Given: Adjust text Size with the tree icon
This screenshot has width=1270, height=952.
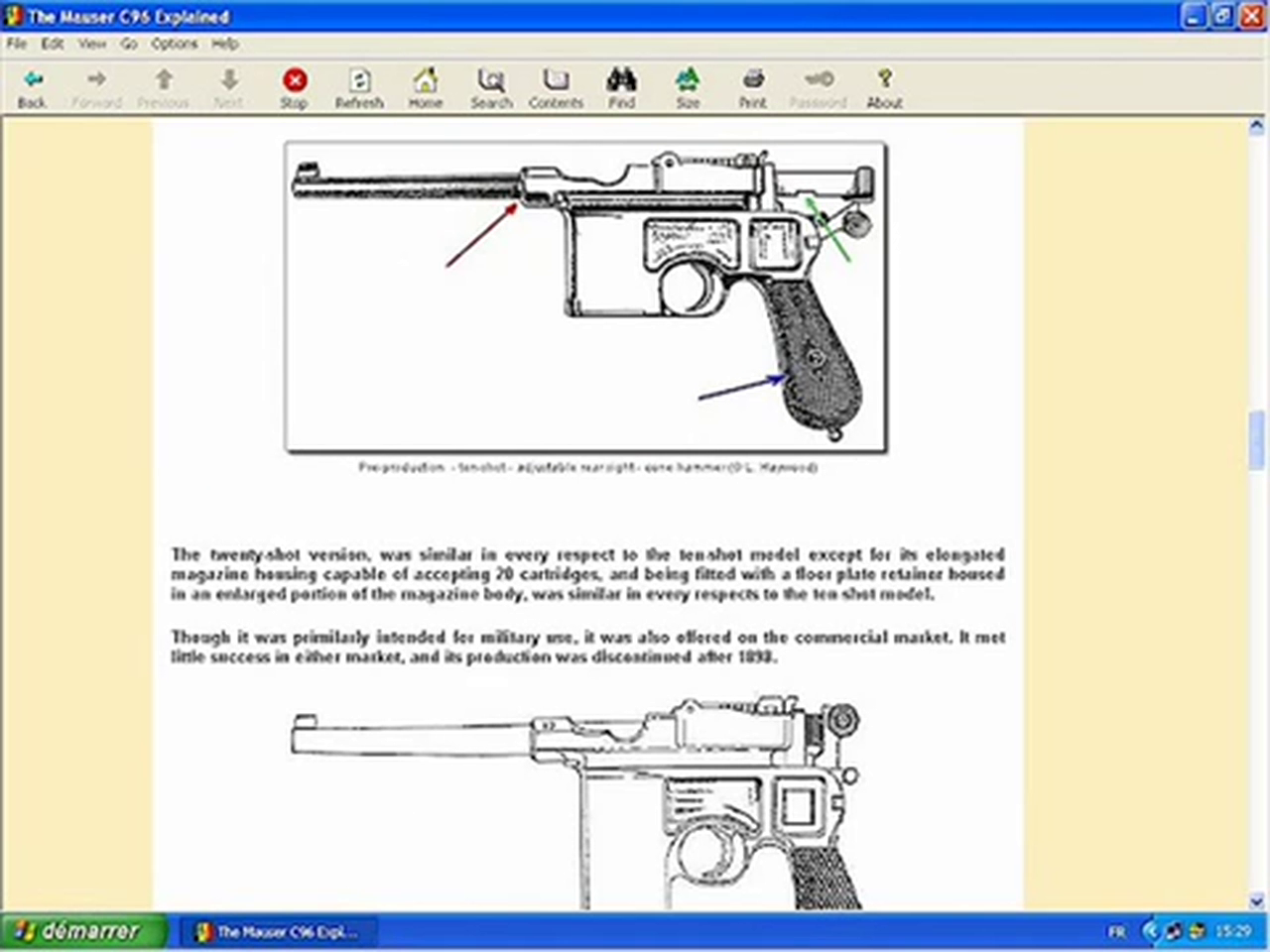Looking at the screenshot, I should 688,87.
